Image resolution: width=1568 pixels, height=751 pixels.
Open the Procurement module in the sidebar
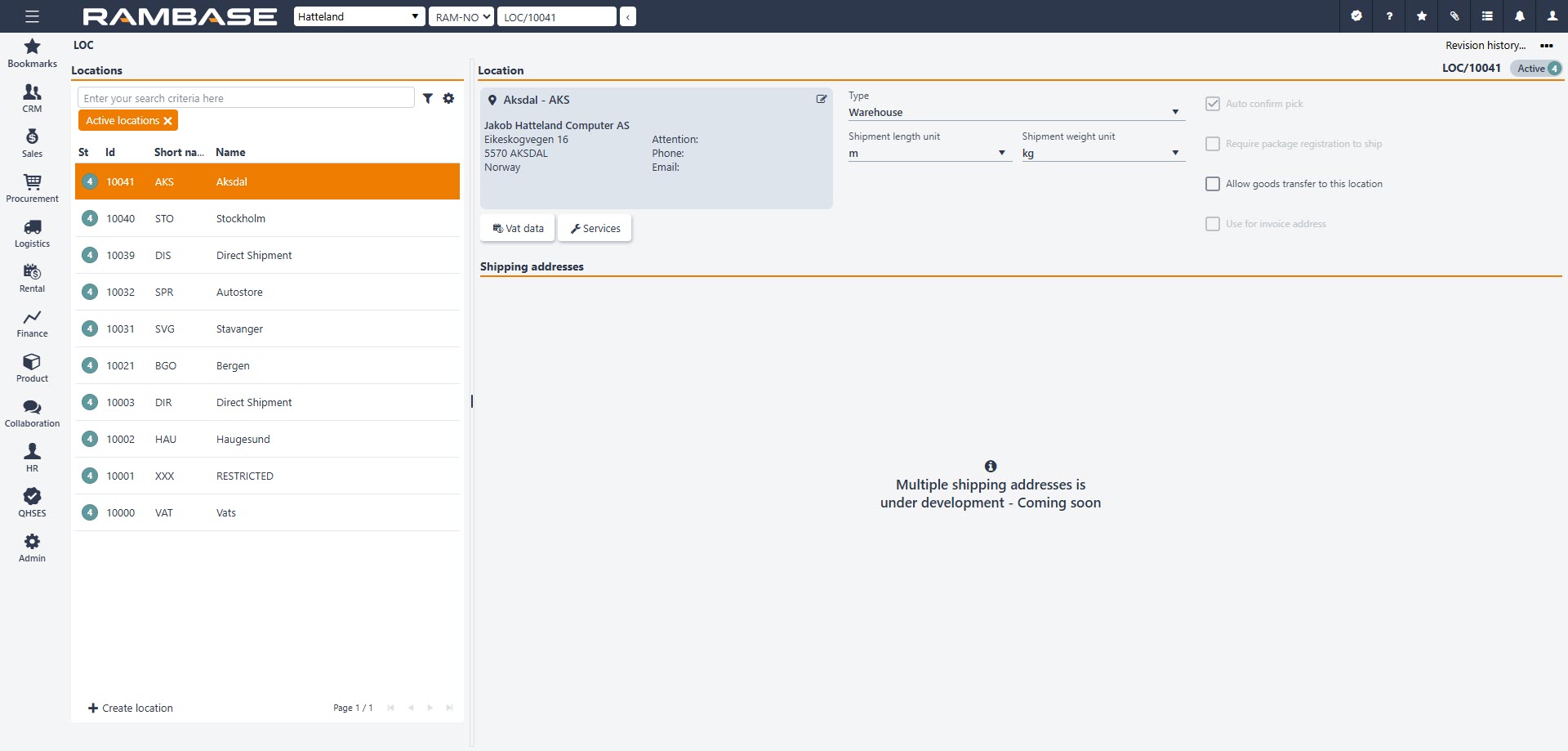32,188
